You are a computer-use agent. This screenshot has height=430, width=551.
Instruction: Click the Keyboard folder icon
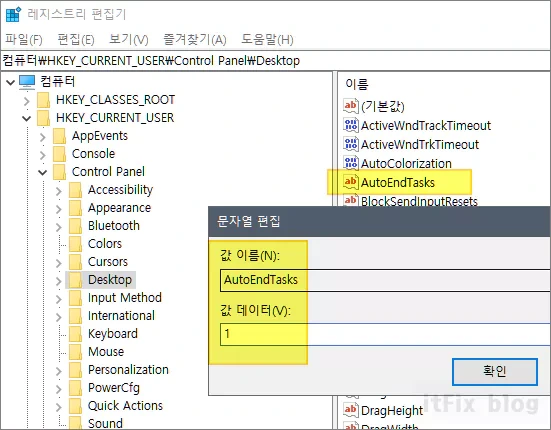click(x=75, y=334)
